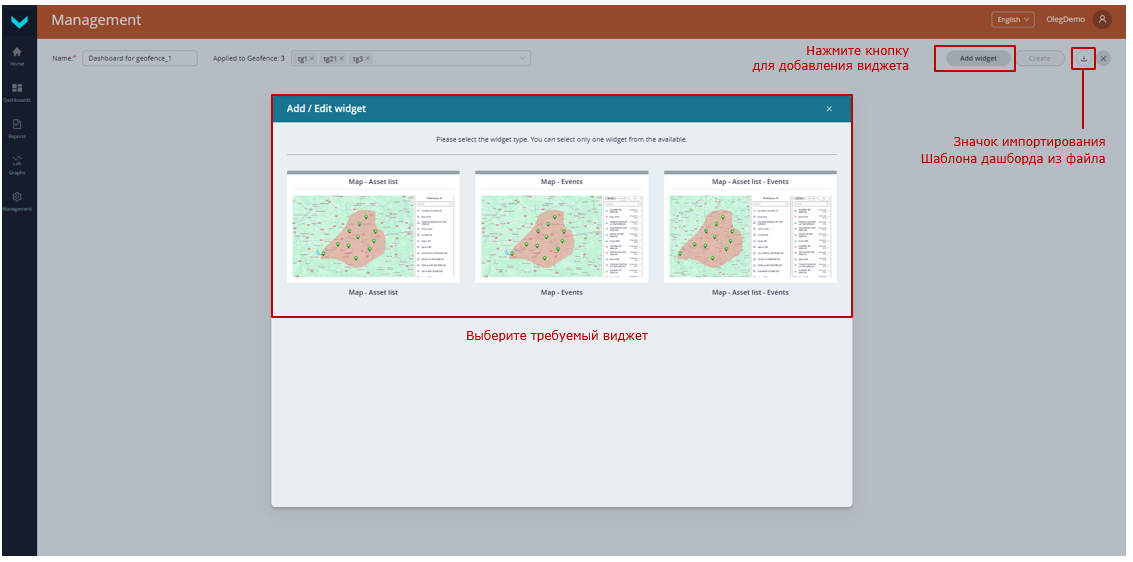1133x562 pixels.
Task: Go to Dashboards in the sidebar
Action: [x=17, y=91]
